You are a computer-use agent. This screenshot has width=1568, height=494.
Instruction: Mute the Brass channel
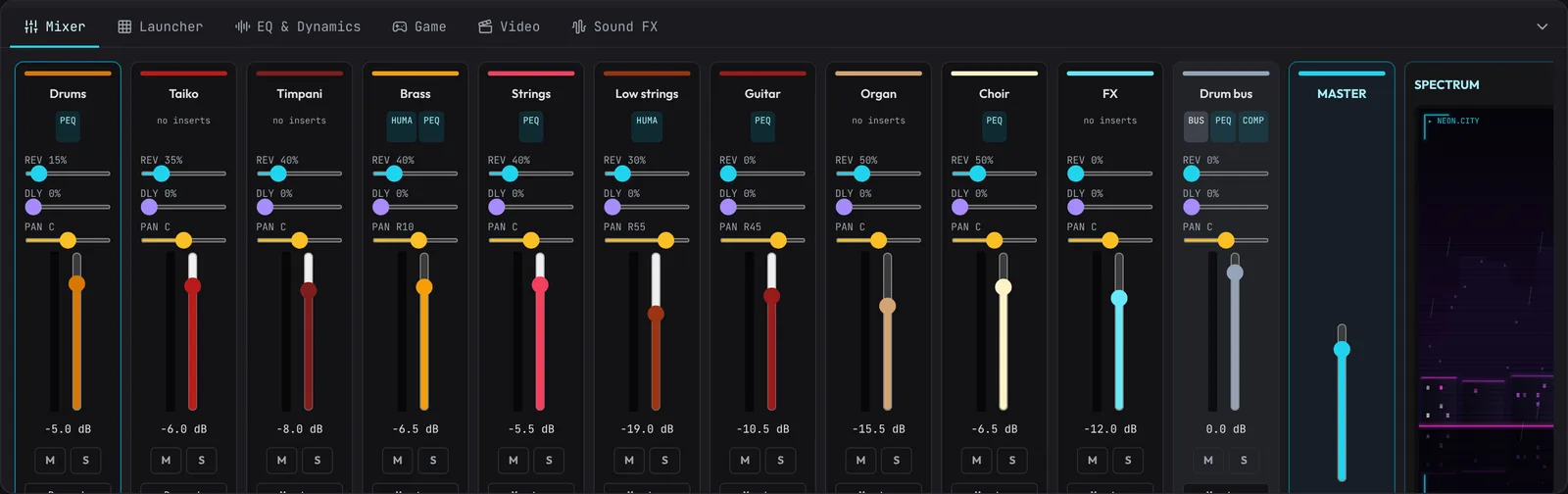tap(397, 460)
